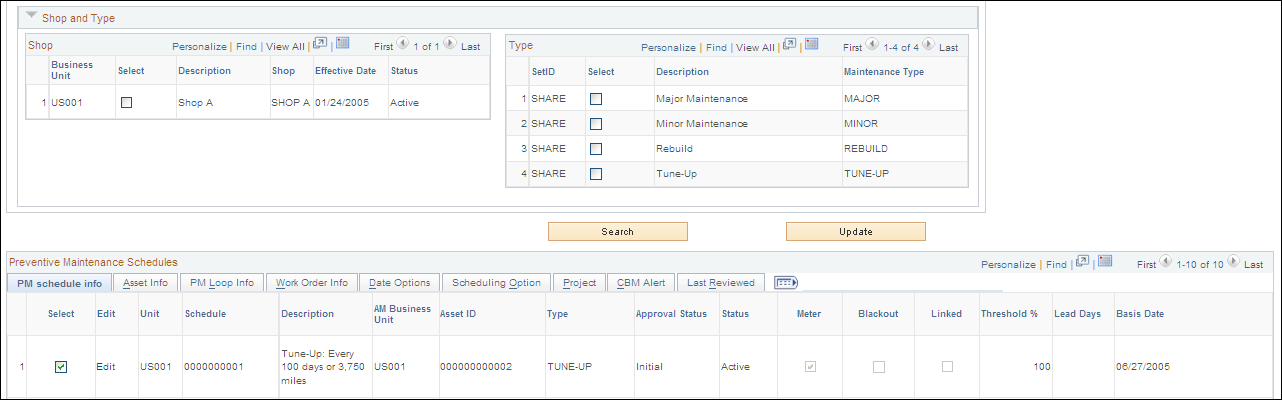Click View All link in Shop grid
Image resolution: width=1282 pixels, height=400 pixels.
pos(285,46)
